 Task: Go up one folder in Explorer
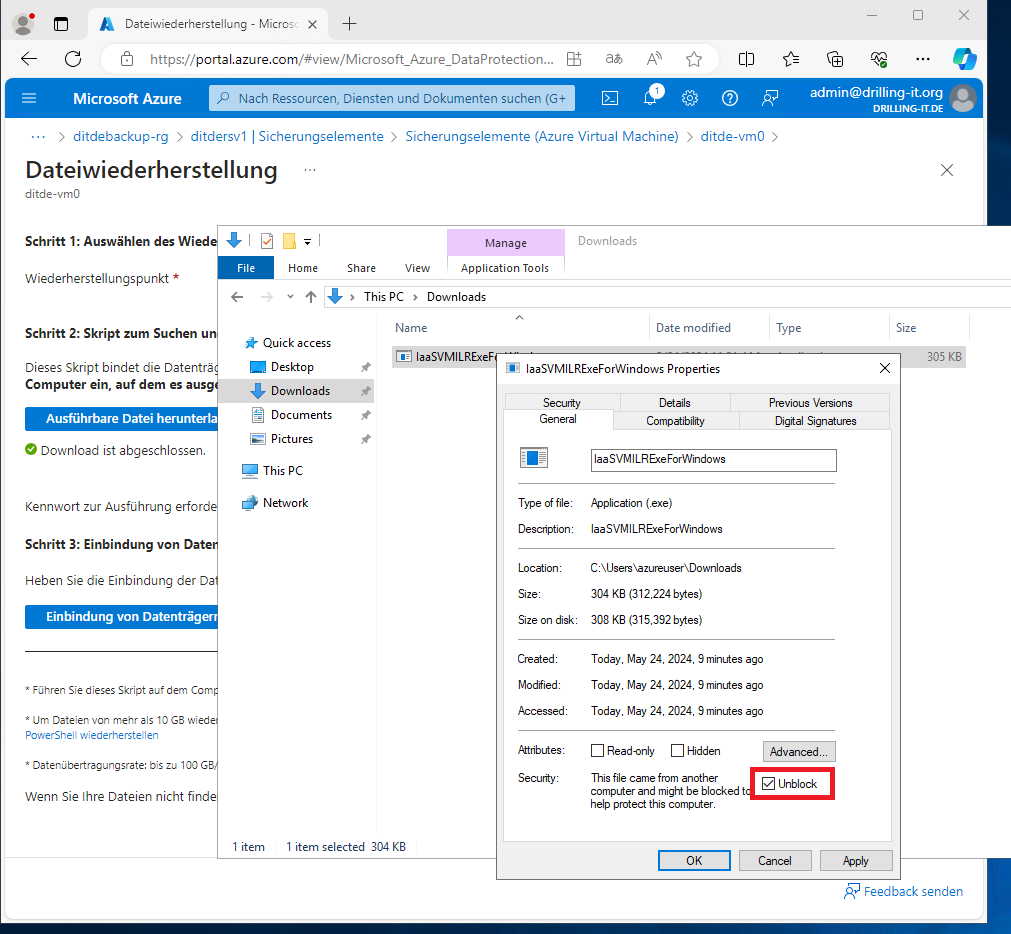311,297
